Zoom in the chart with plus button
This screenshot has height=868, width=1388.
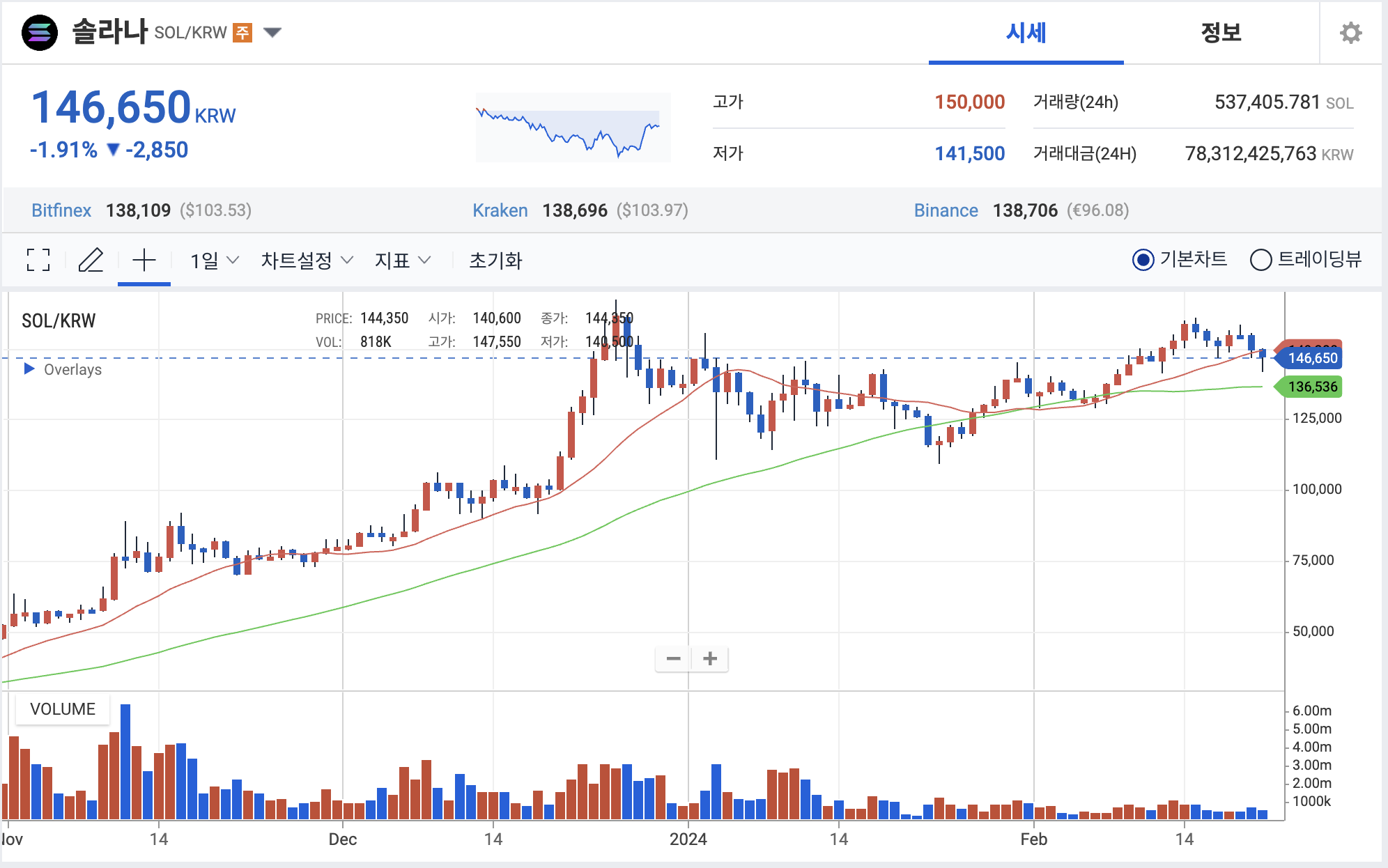coord(710,658)
